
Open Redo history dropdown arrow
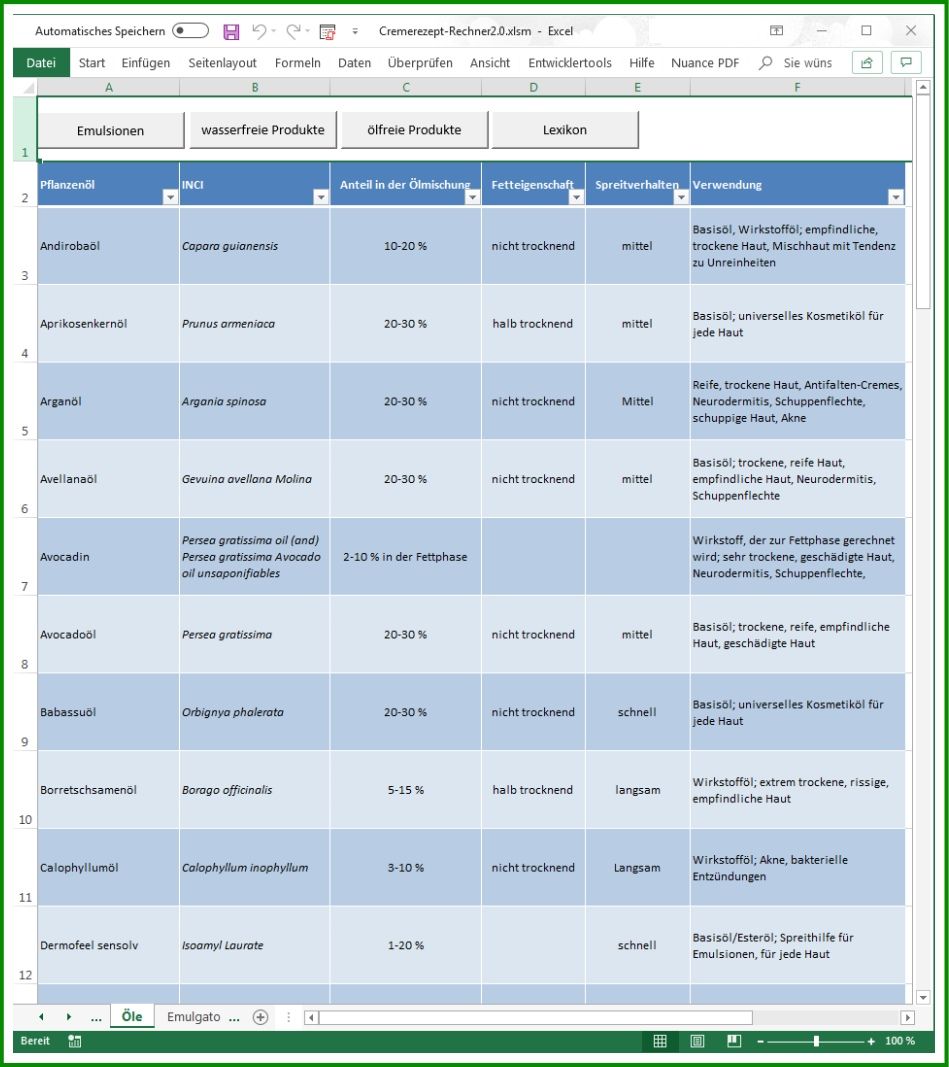(307, 31)
